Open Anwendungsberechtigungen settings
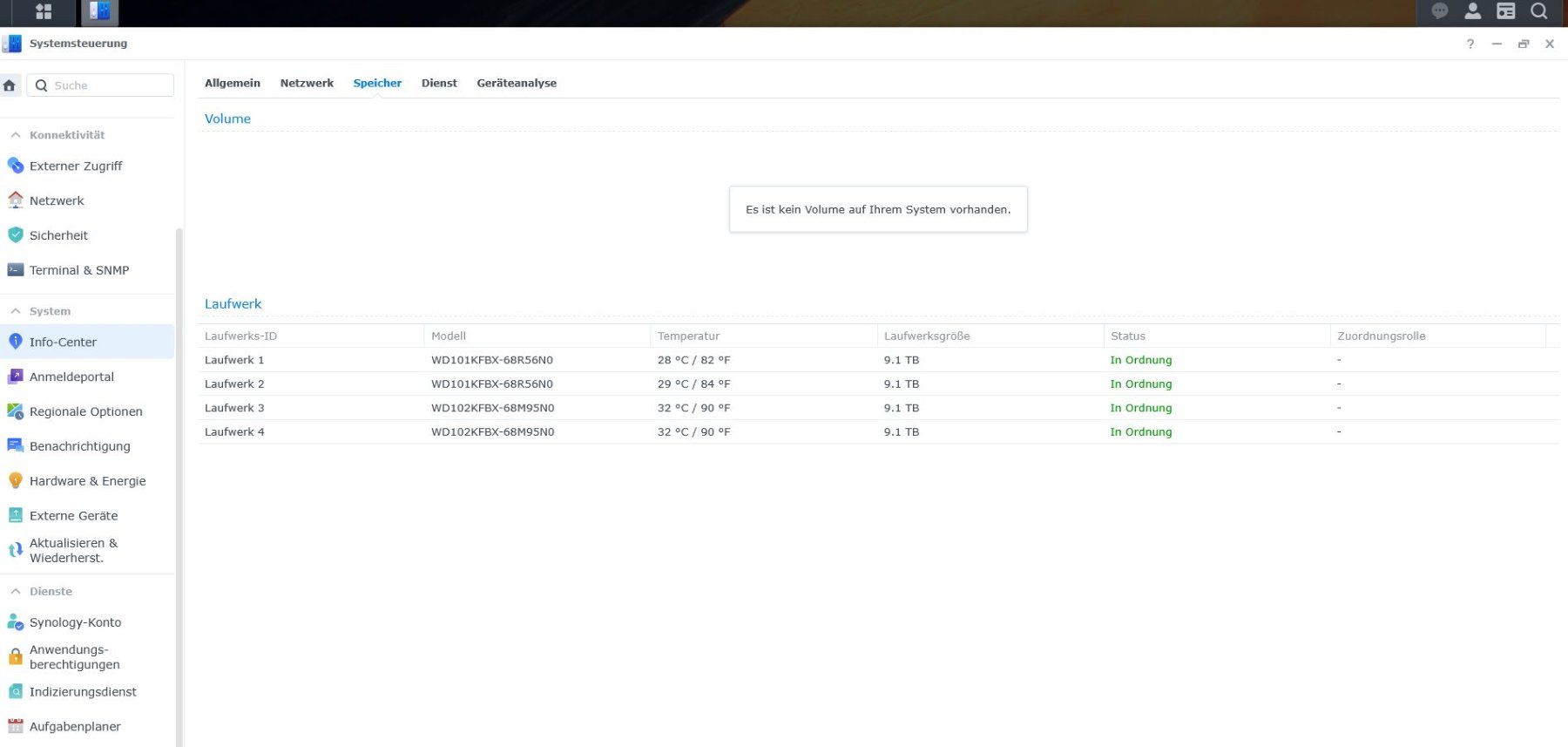This screenshot has width=1568, height=747. click(87, 657)
